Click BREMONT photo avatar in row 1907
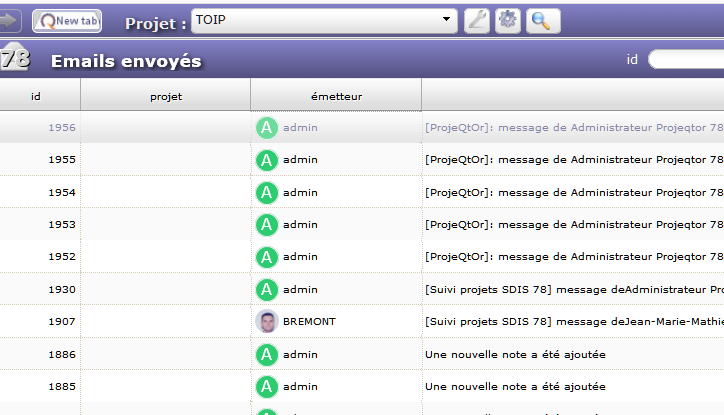 (x=266, y=322)
